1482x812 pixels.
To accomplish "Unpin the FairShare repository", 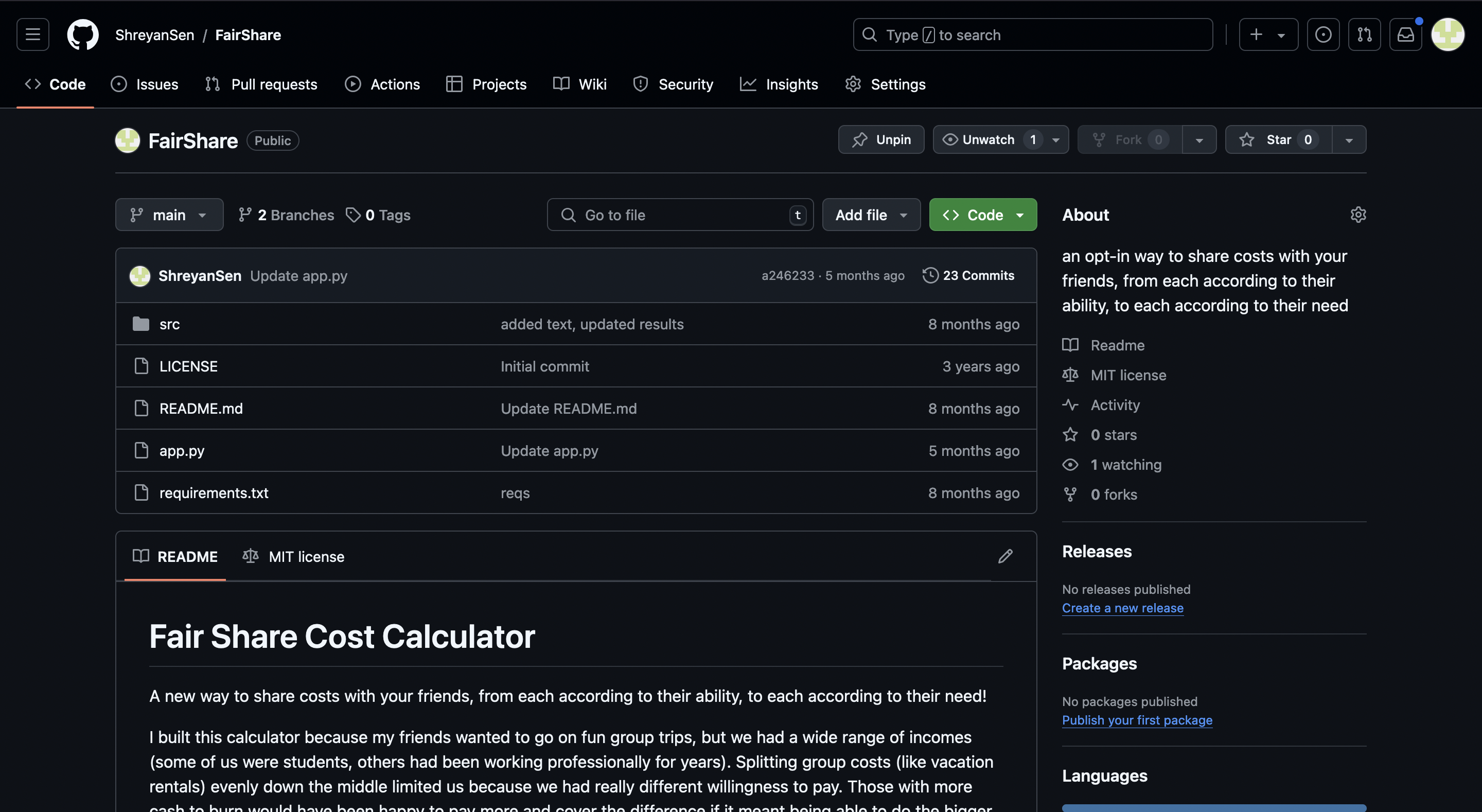I will pos(881,140).
